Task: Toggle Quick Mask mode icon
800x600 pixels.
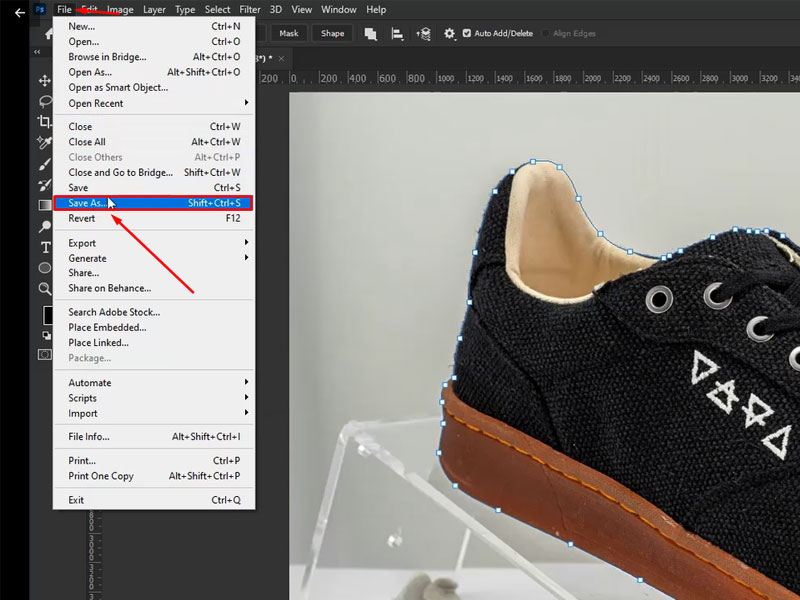Action: [45, 354]
